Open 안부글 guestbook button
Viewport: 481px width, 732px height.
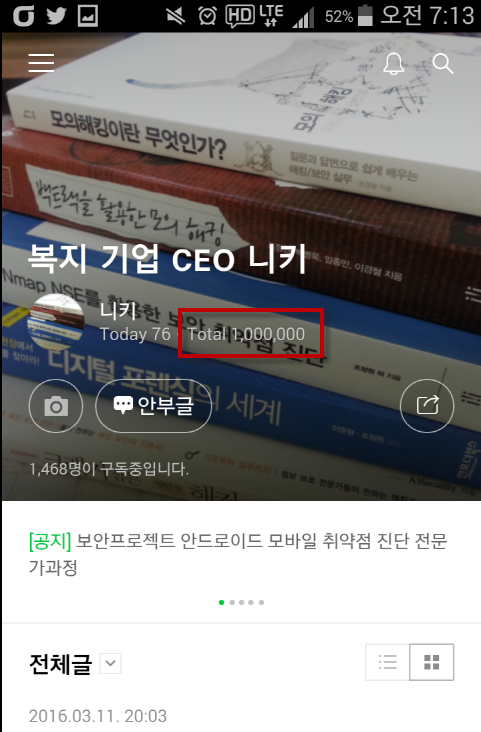point(154,406)
